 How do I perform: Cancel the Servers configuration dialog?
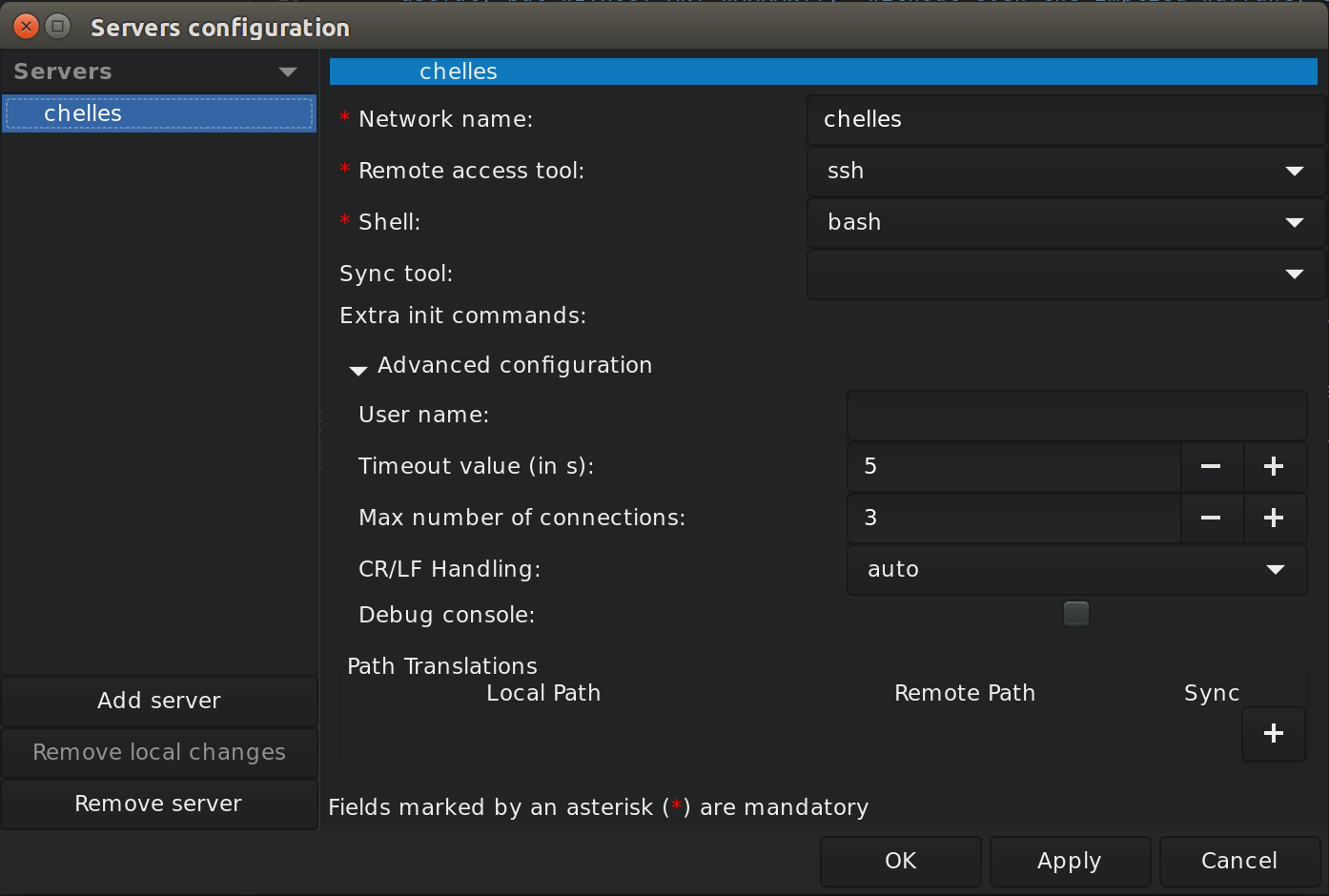click(x=1239, y=861)
